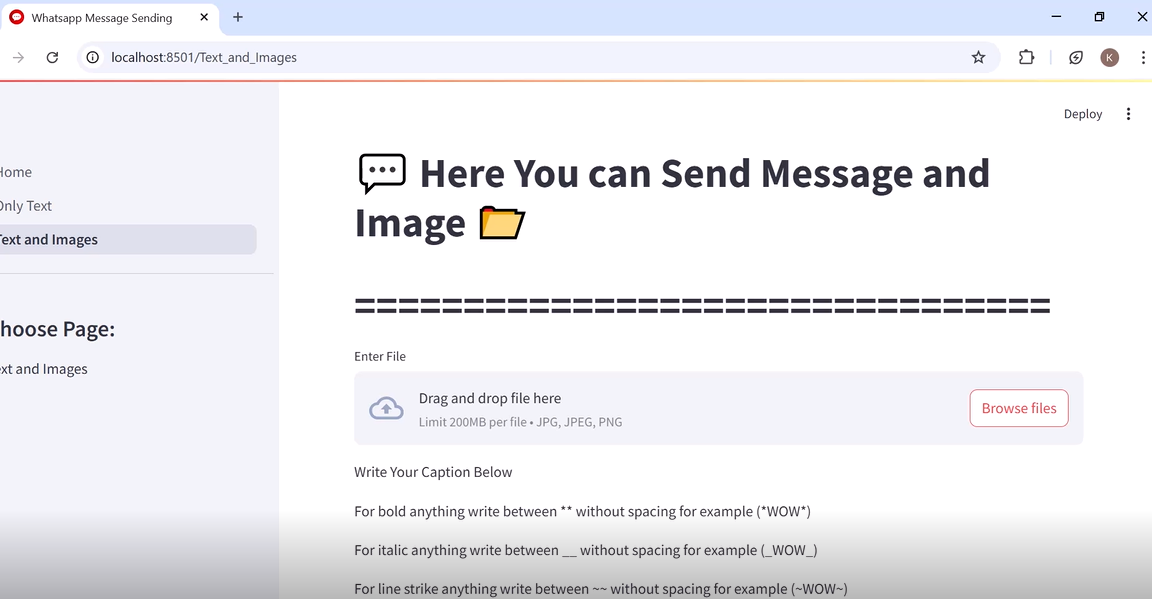Image resolution: width=1152 pixels, height=599 pixels.
Task: Click the performance icon beside the profile avatar
Action: click(1076, 57)
